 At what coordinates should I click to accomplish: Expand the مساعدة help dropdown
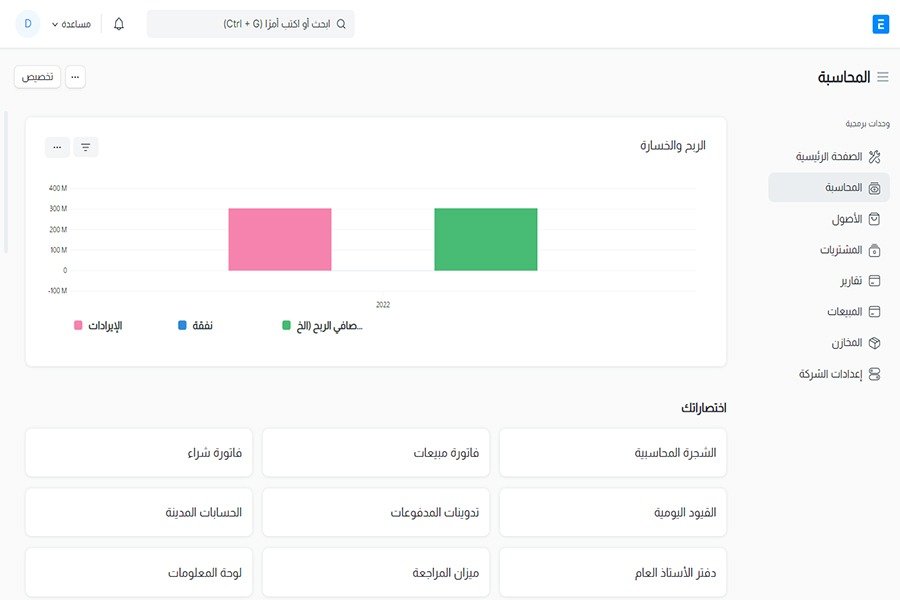70,24
